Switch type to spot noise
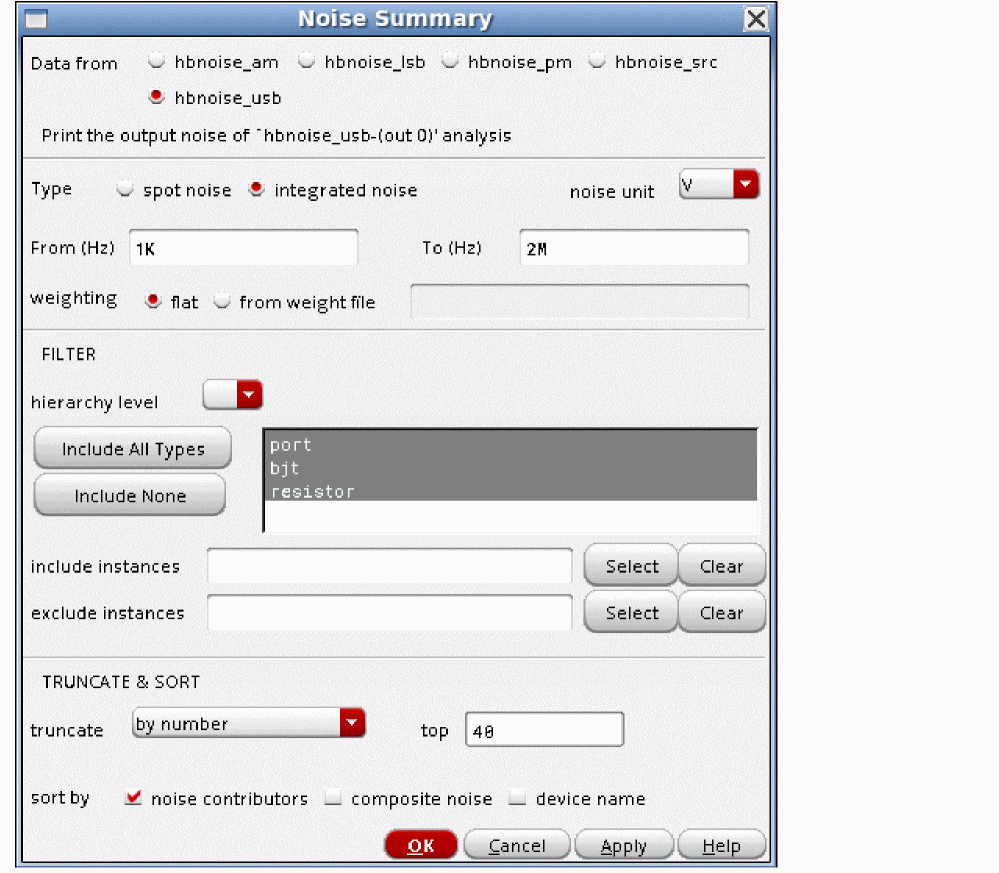The image size is (999, 873). 125,190
